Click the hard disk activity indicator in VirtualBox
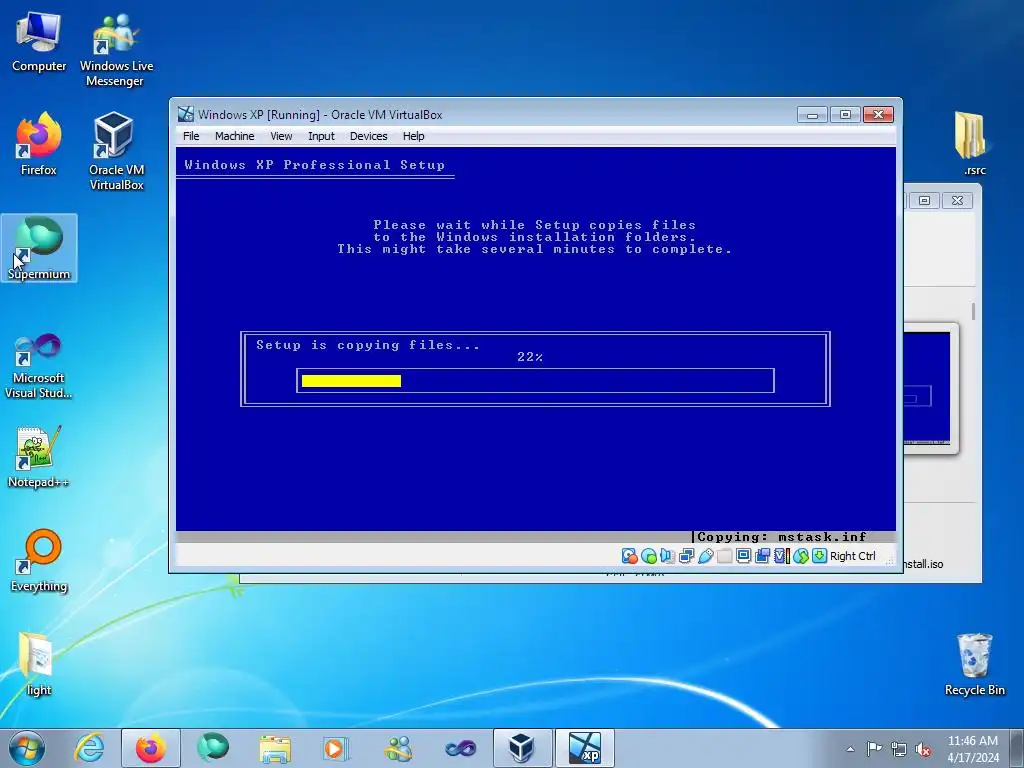The height and width of the screenshot is (768, 1024). click(x=630, y=556)
